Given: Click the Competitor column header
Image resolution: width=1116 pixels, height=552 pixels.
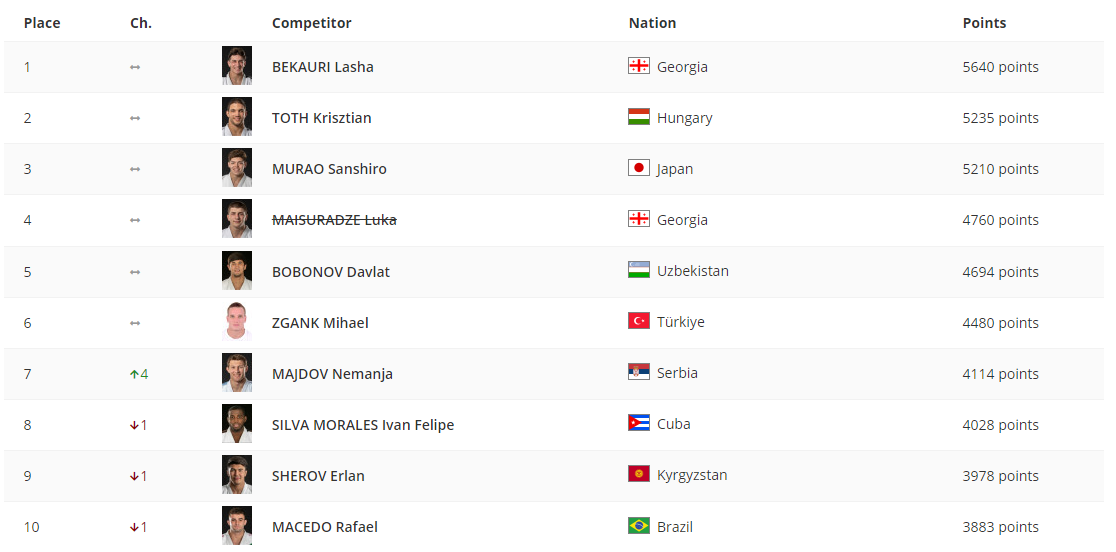Looking at the screenshot, I should tap(311, 23).
